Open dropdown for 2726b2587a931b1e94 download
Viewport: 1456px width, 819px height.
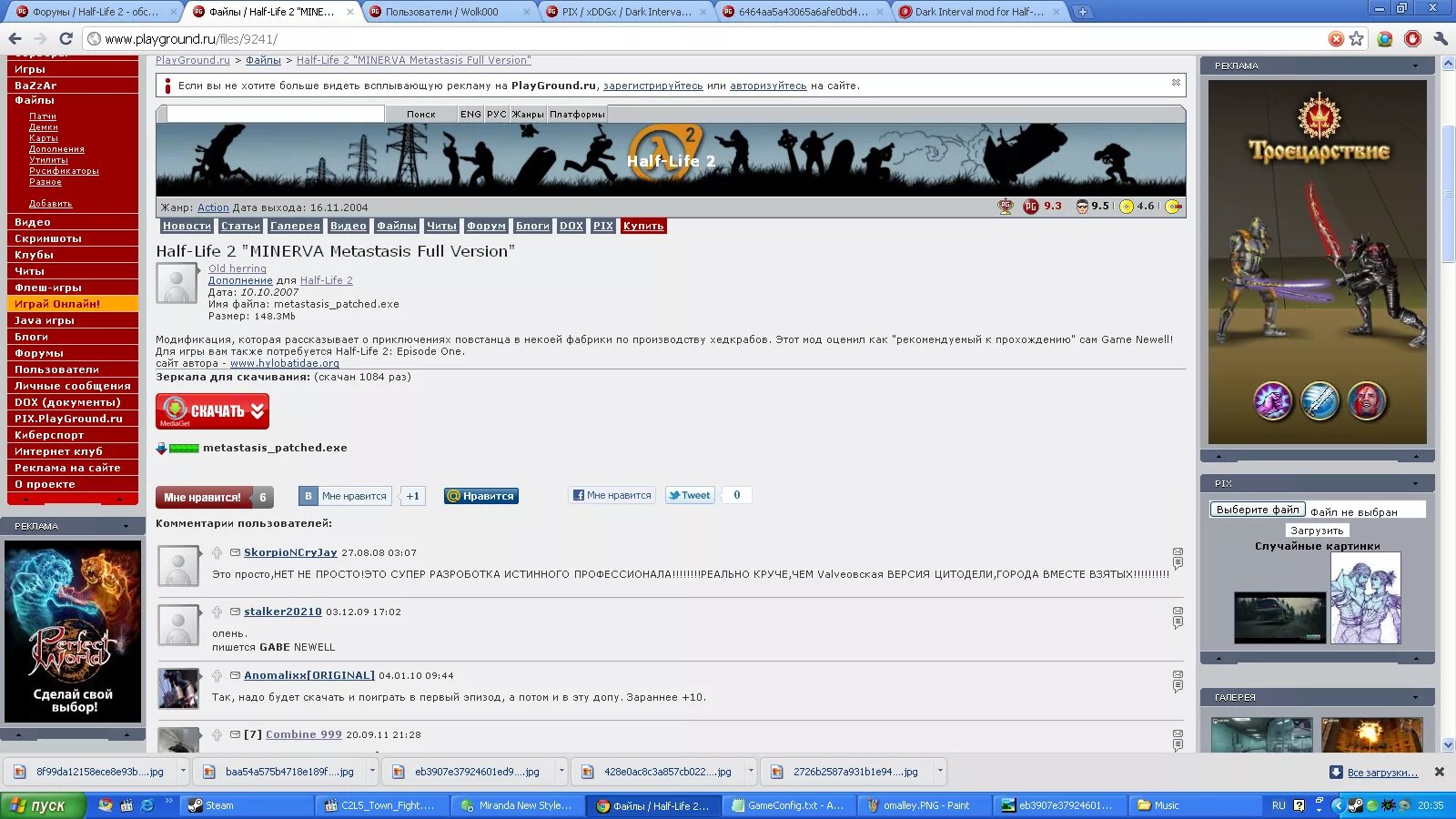coord(940,771)
